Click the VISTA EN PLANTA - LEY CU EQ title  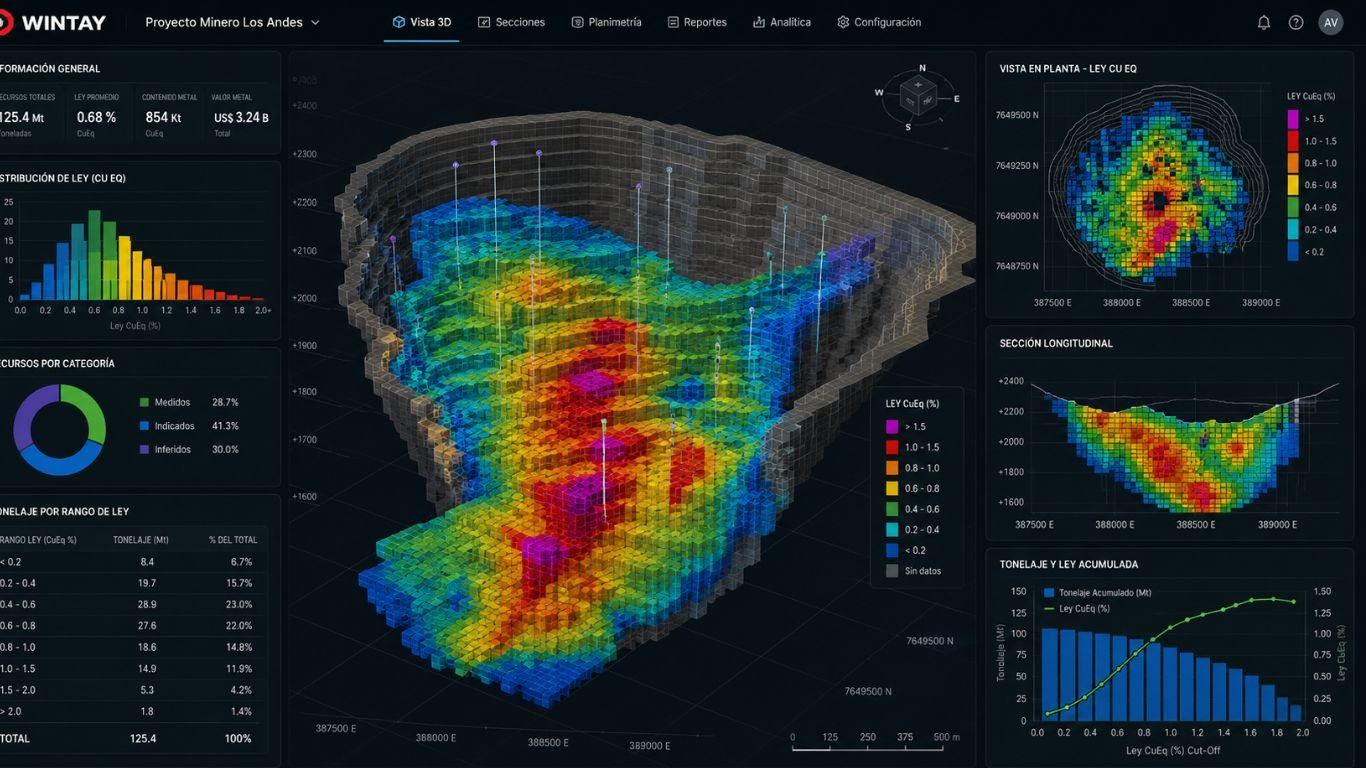[x=1067, y=69]
